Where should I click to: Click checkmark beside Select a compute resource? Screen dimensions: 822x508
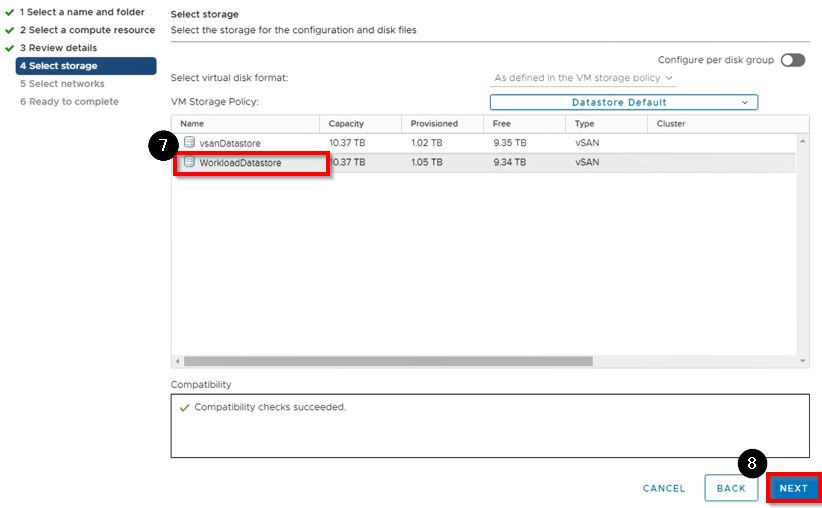pos(9,30)
